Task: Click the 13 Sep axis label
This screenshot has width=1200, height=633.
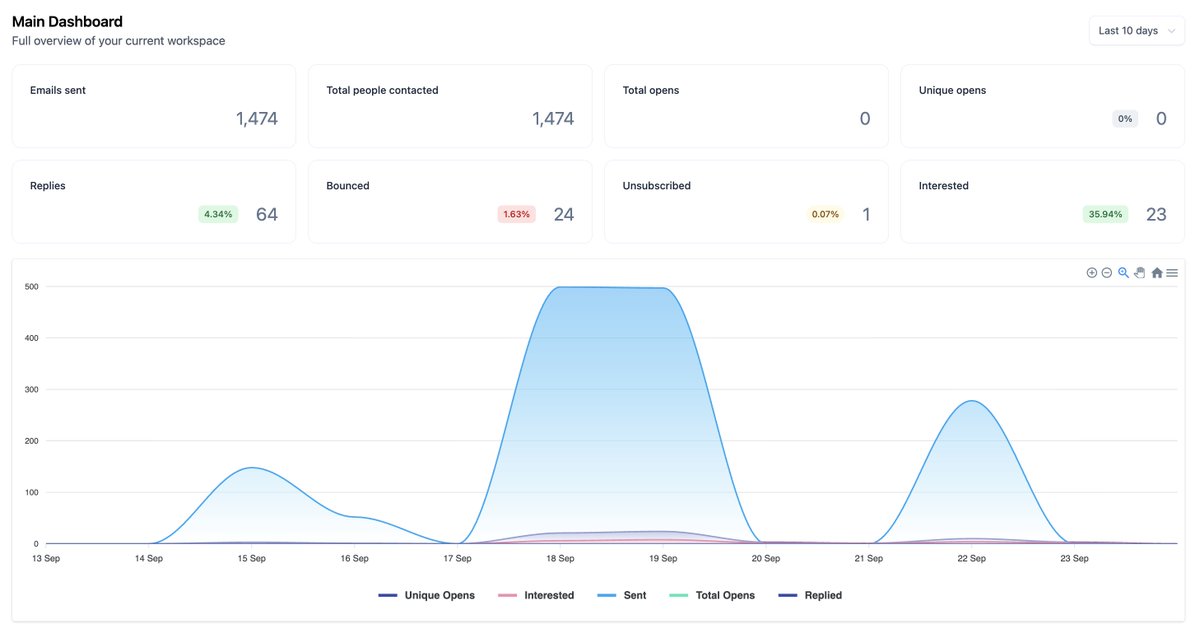Action: point(46,558)
